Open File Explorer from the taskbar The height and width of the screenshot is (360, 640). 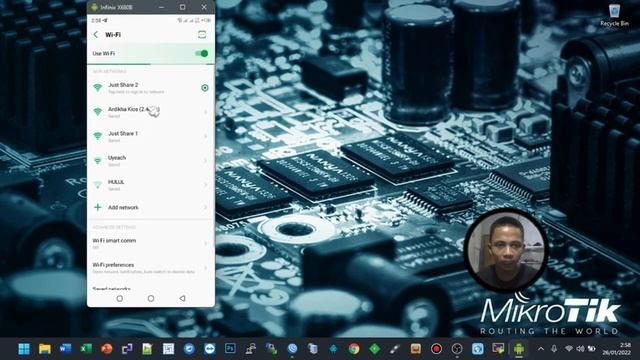click(x=45, y=349)
